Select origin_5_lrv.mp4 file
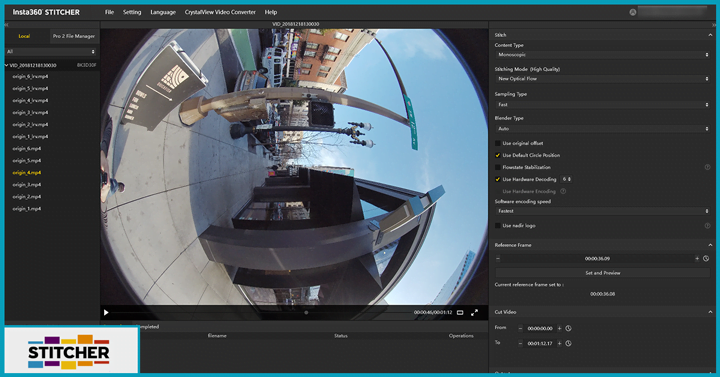The height and width of the screenshot is (377, 720). point(30,88)
